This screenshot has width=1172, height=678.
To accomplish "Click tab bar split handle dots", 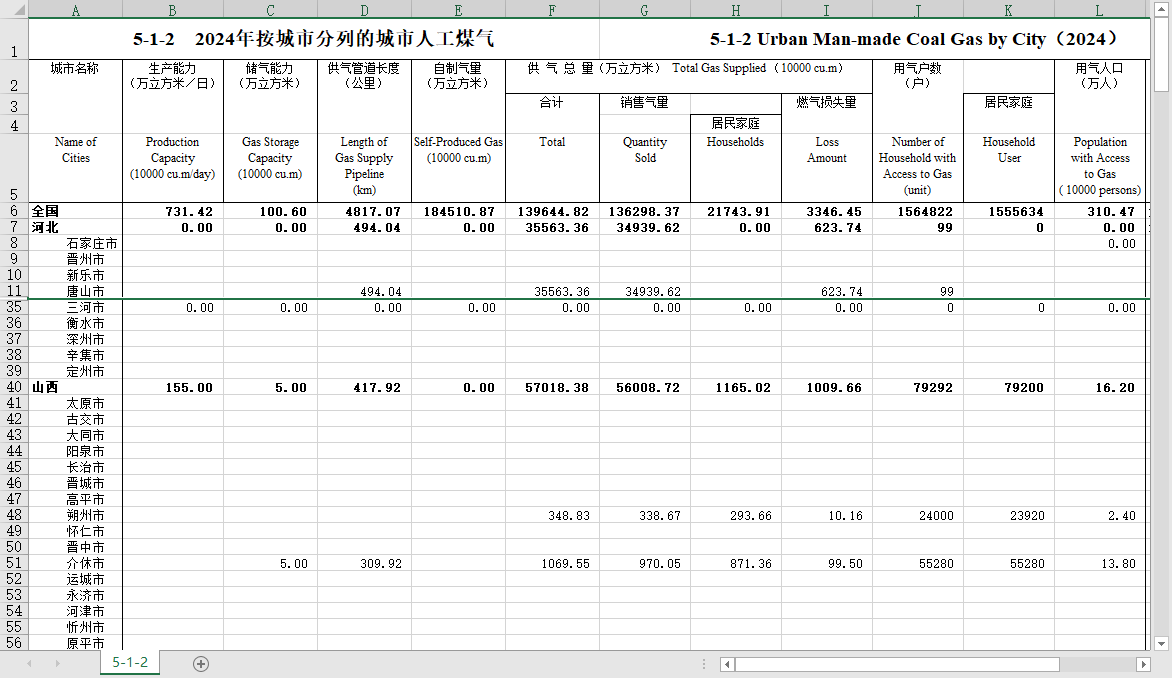I will [x=703, y=664].
